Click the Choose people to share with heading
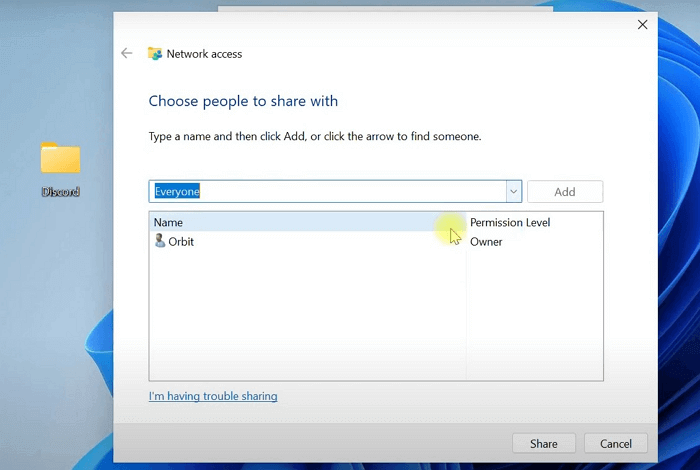Image resolution: width=700 pixels, height=470 pixels. pos(243,101)
